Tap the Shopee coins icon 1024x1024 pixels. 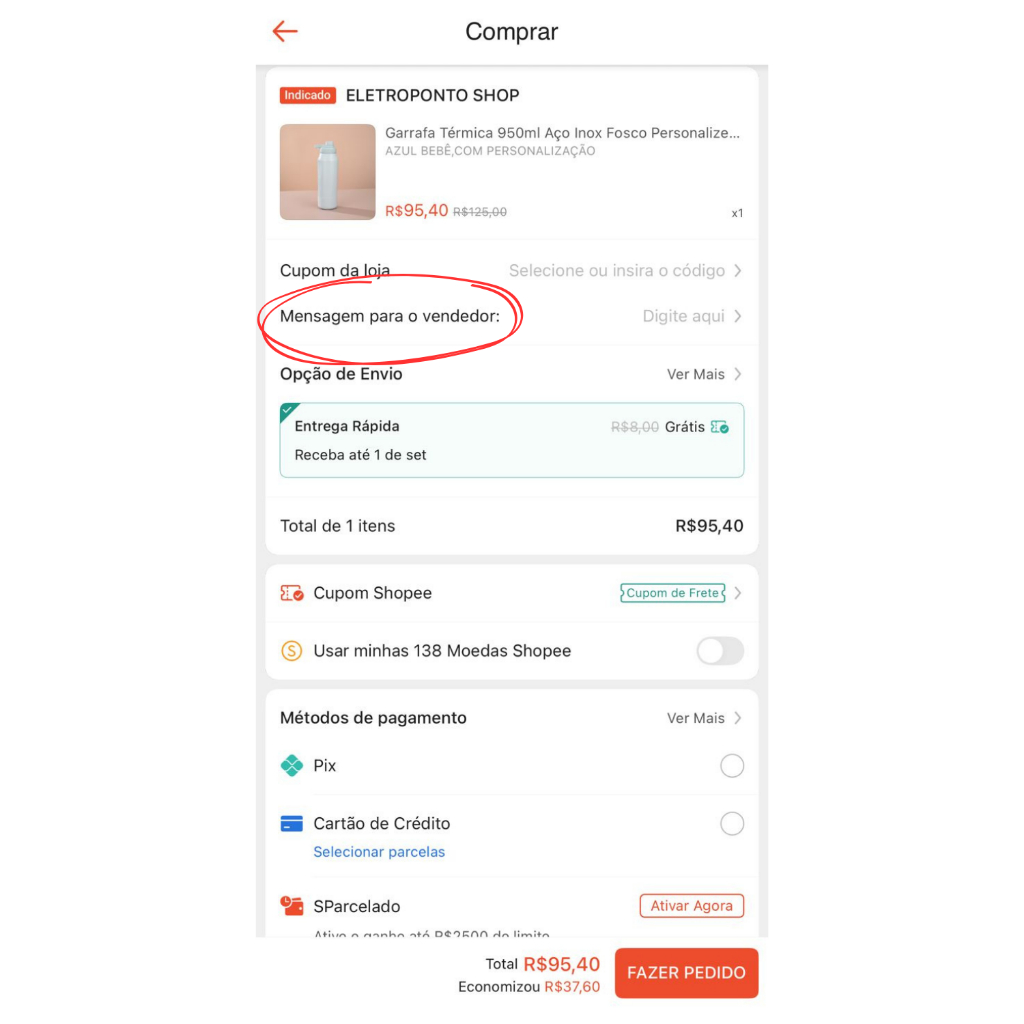coord(291,650)
